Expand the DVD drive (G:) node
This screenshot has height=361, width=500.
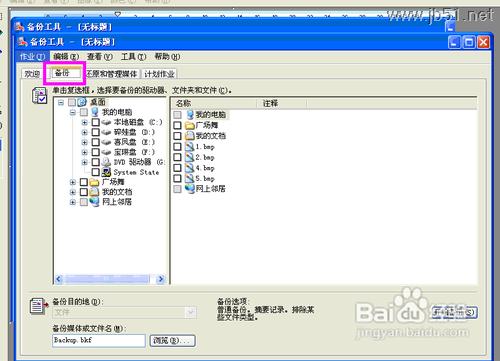point(85,162)
